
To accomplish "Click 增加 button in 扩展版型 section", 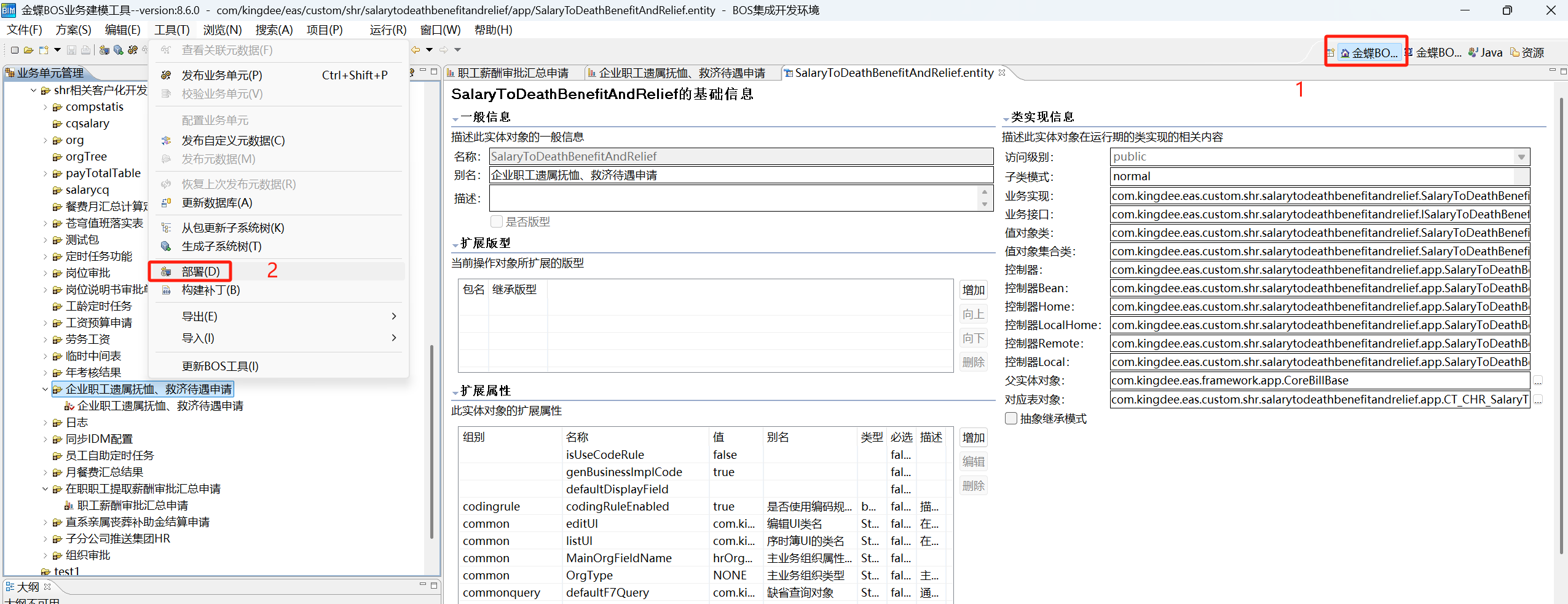I will [x=974, y=290].
